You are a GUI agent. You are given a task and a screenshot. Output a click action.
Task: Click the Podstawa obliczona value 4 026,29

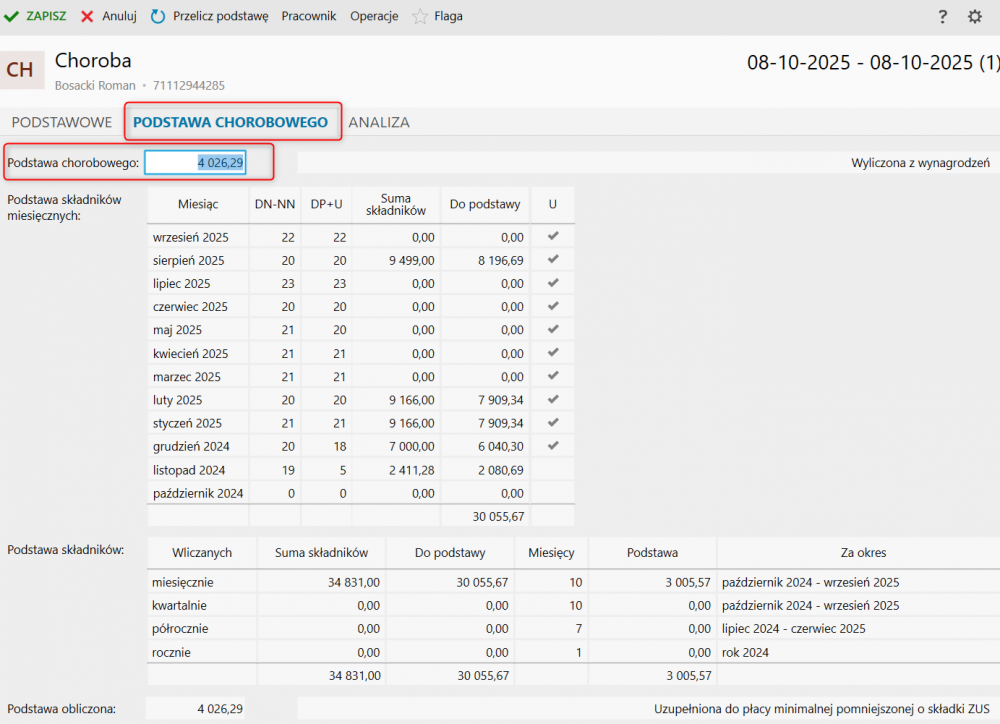coord(220,709)
